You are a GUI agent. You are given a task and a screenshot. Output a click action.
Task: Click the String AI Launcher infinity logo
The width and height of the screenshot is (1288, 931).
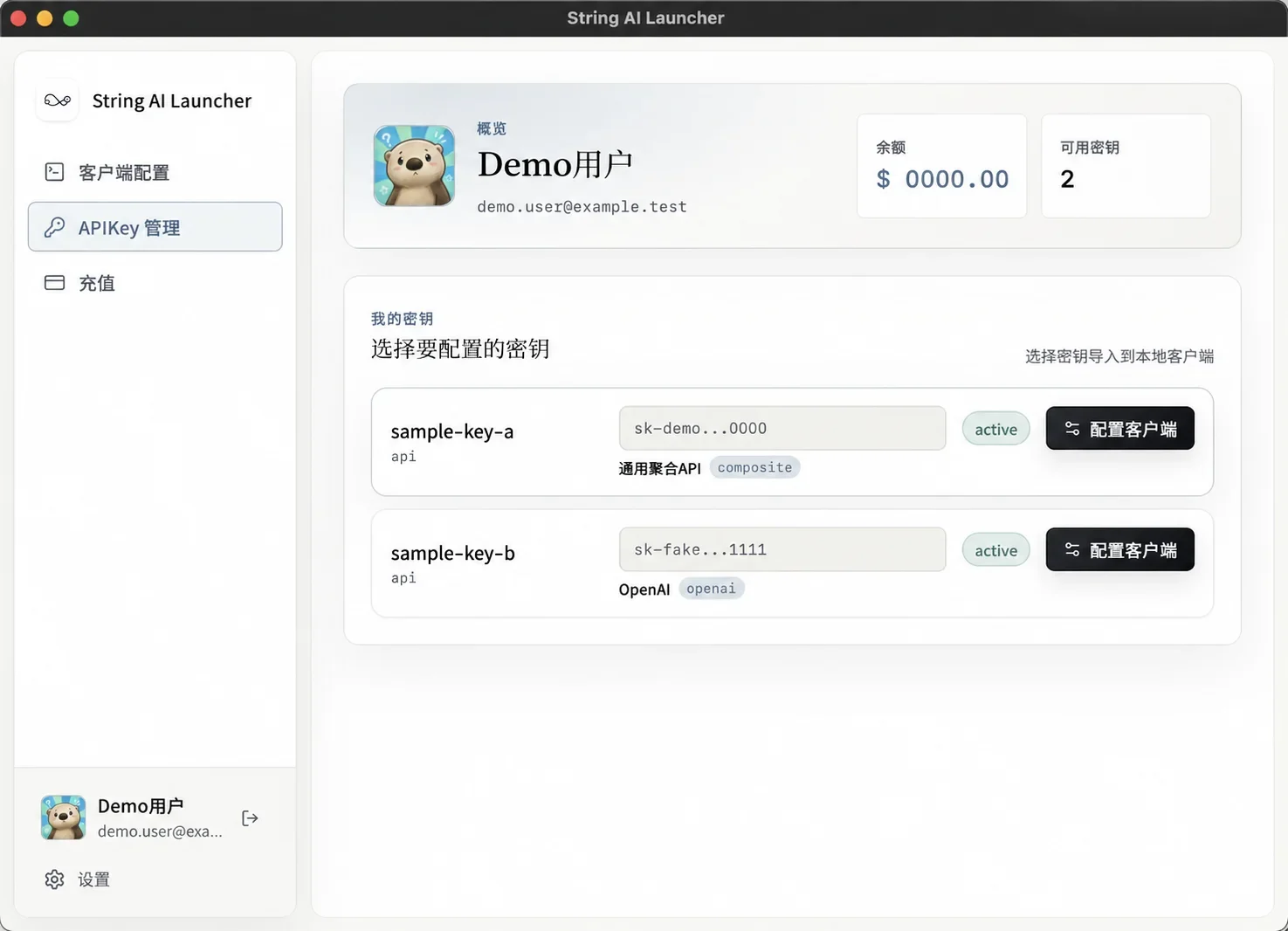point(58,100)
